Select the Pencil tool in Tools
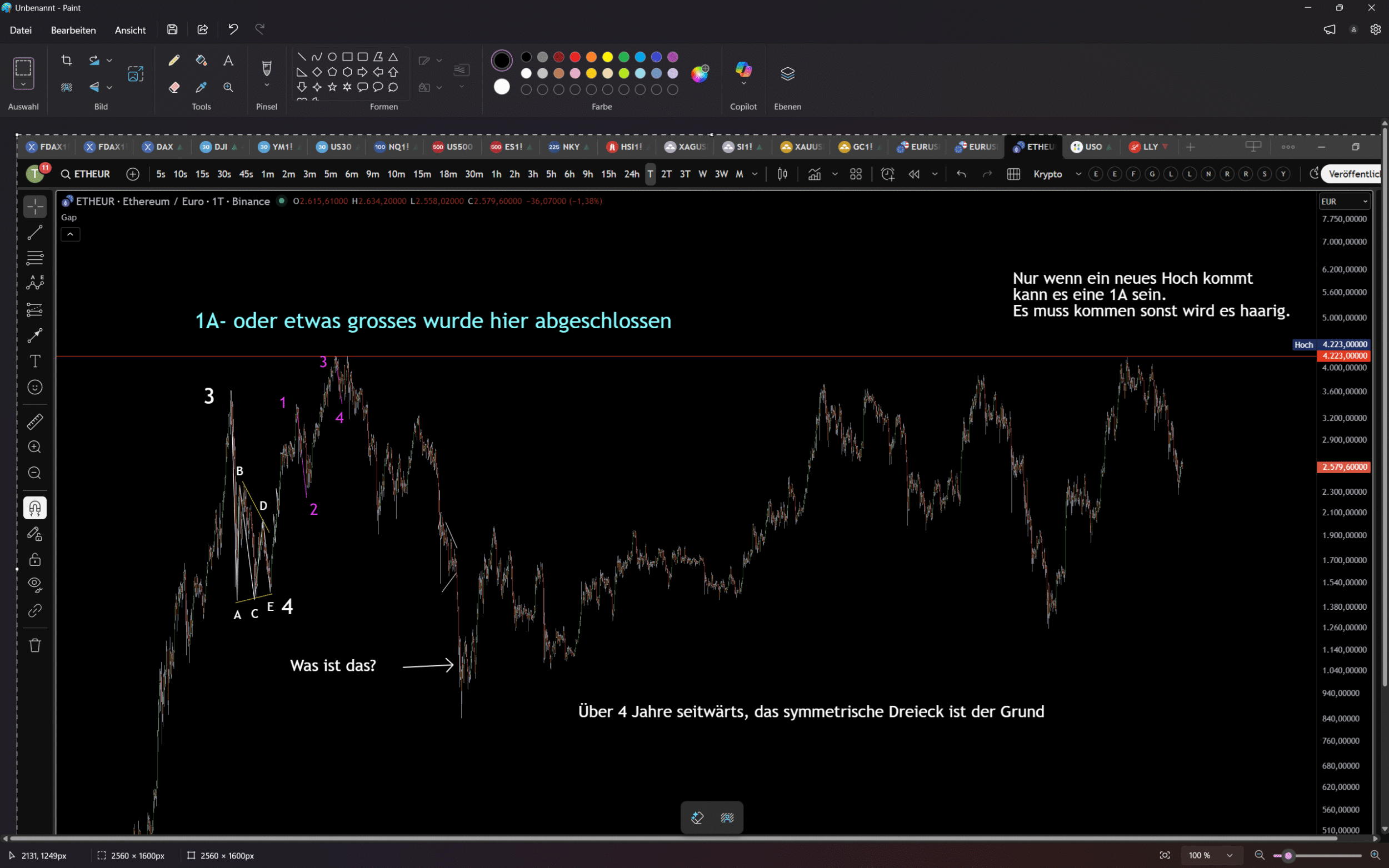 [x=173, y=61]
